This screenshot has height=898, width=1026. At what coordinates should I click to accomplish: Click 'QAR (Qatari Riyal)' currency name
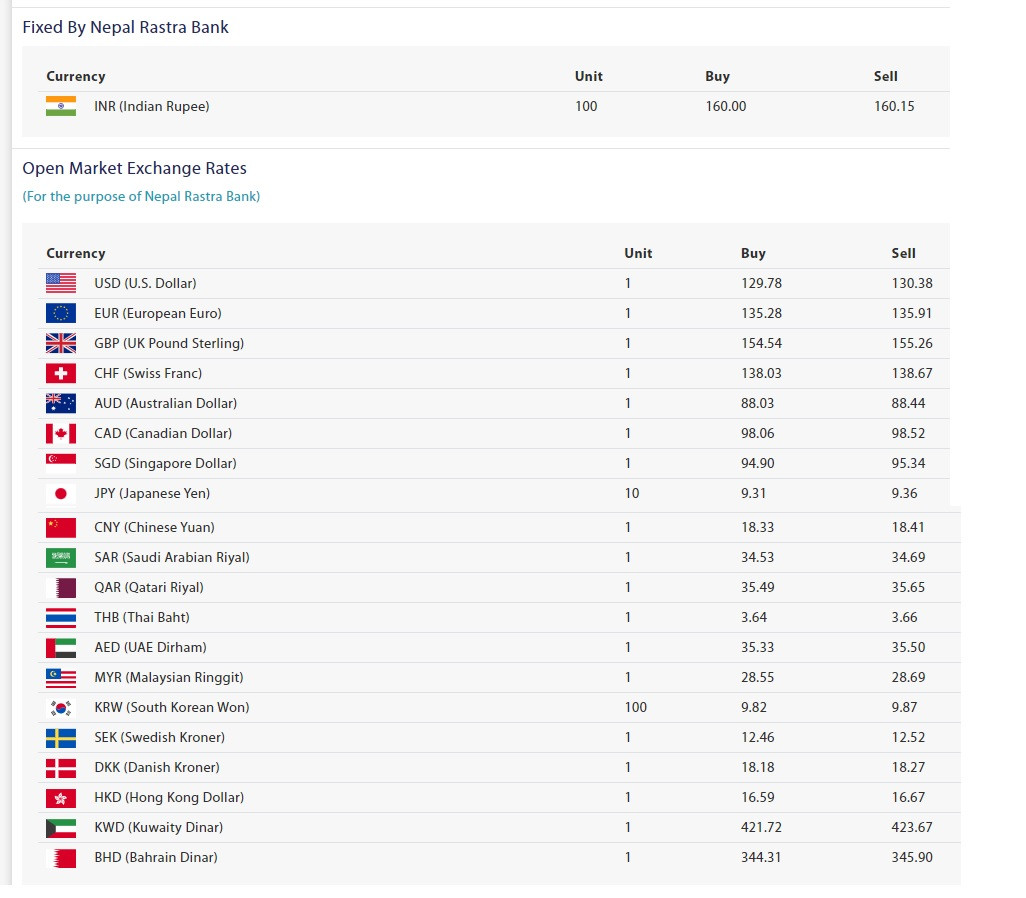(149, 588)
